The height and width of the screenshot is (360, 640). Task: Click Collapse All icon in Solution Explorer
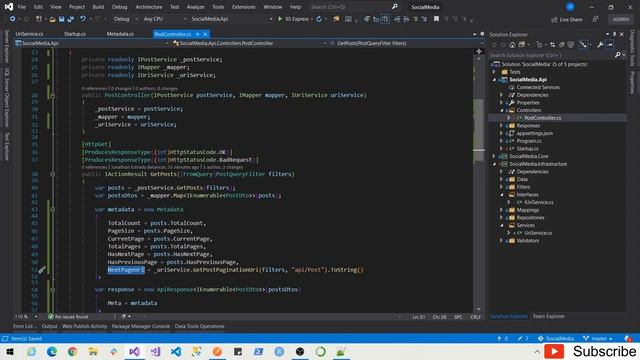tap(562, 45)
